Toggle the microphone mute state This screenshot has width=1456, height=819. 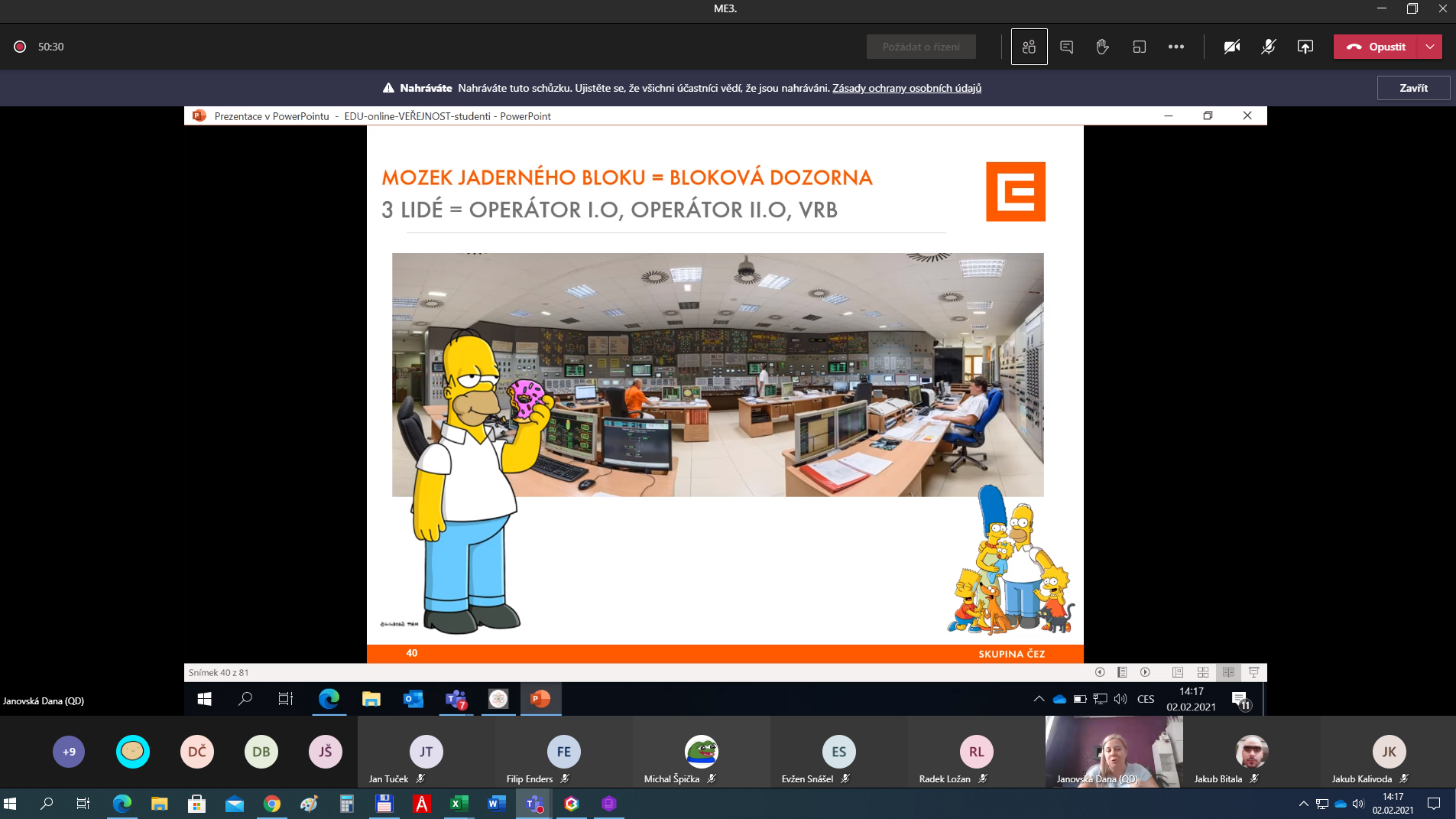click(1268, 47)
